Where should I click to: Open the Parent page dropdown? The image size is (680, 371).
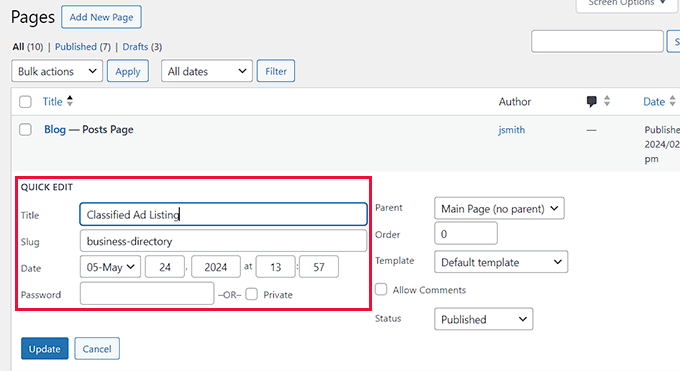click(x=499, y=209)
